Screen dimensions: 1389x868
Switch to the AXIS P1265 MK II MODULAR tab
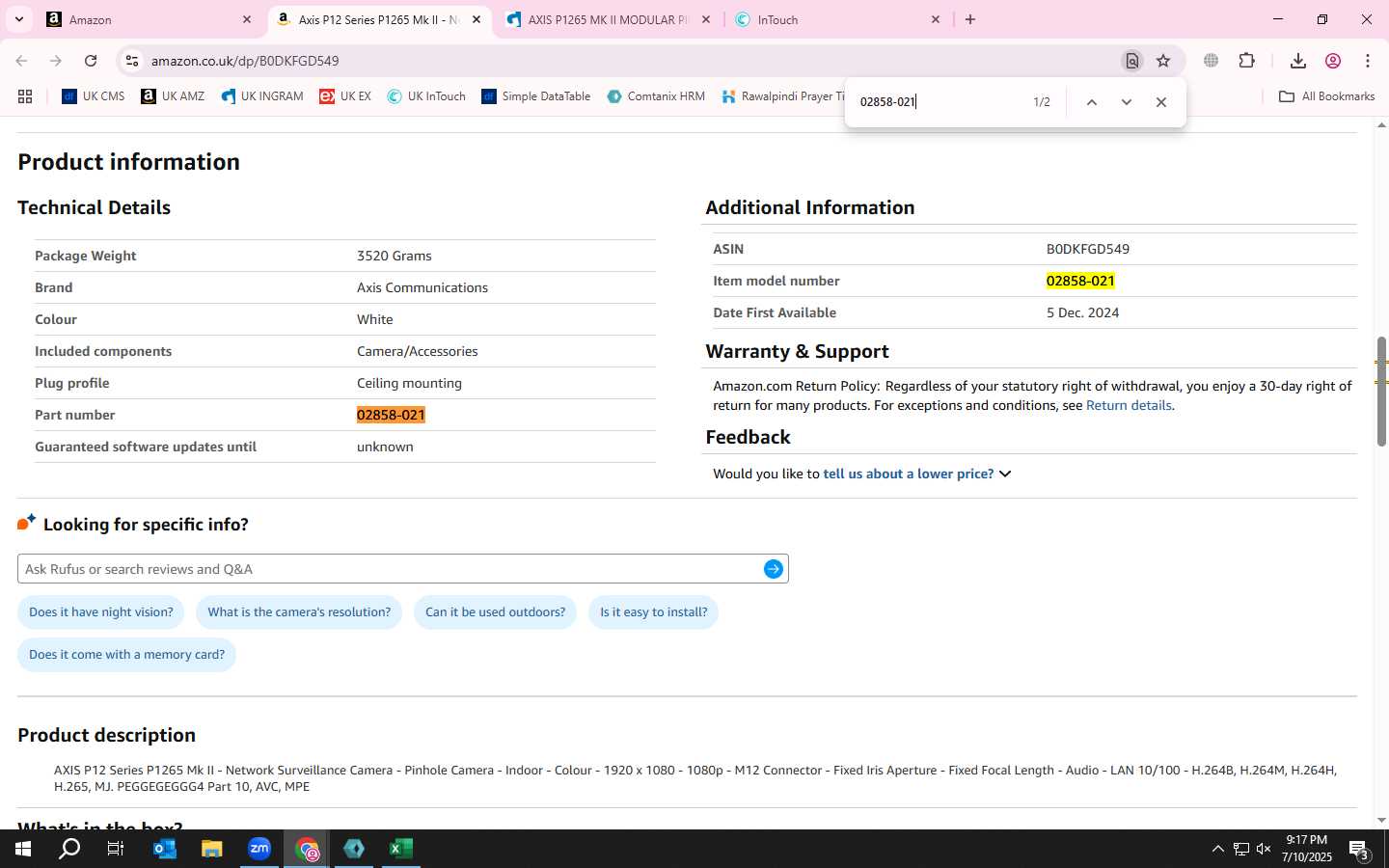(x=608, y=19)
